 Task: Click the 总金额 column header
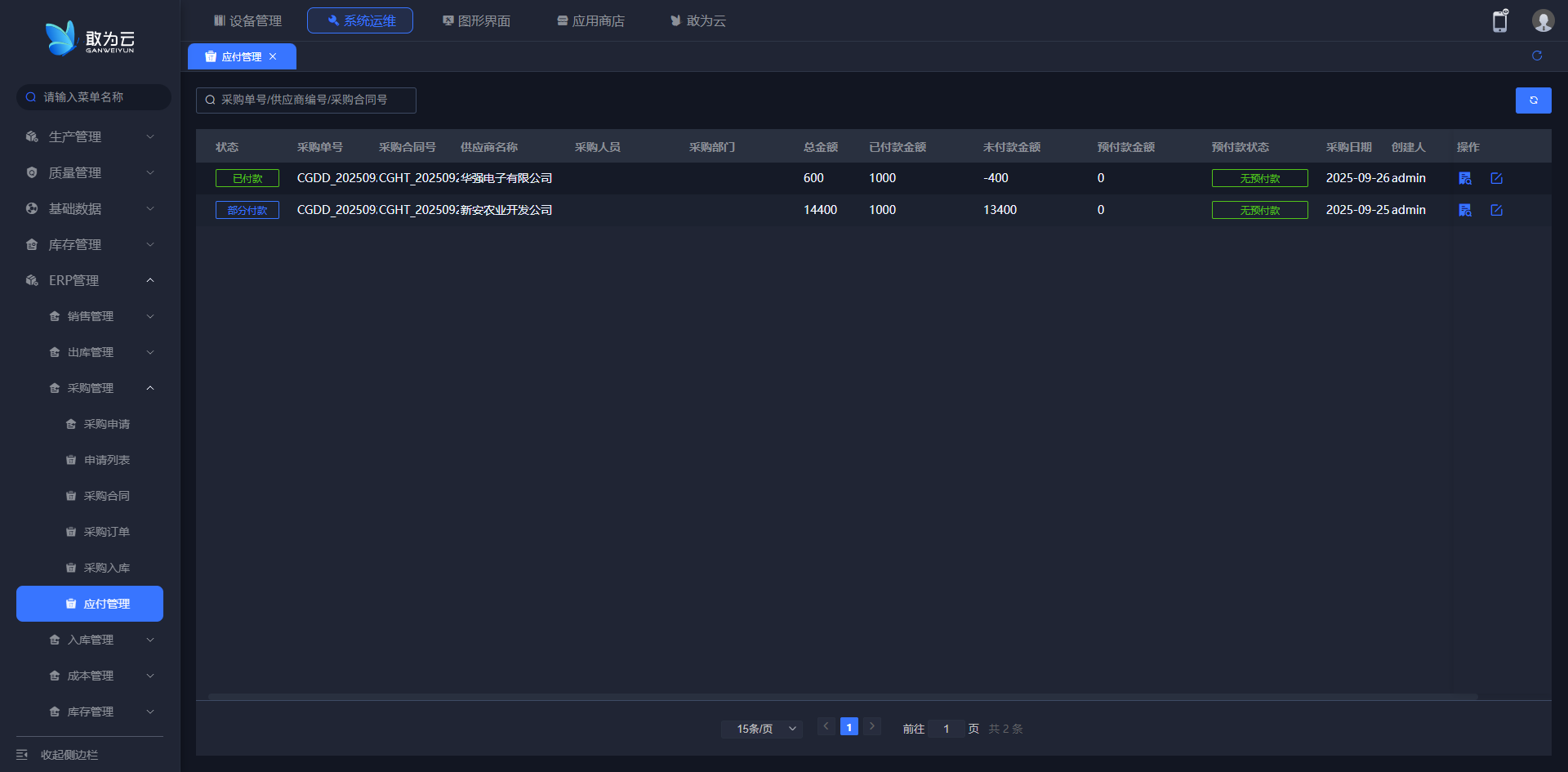(821, 147)
